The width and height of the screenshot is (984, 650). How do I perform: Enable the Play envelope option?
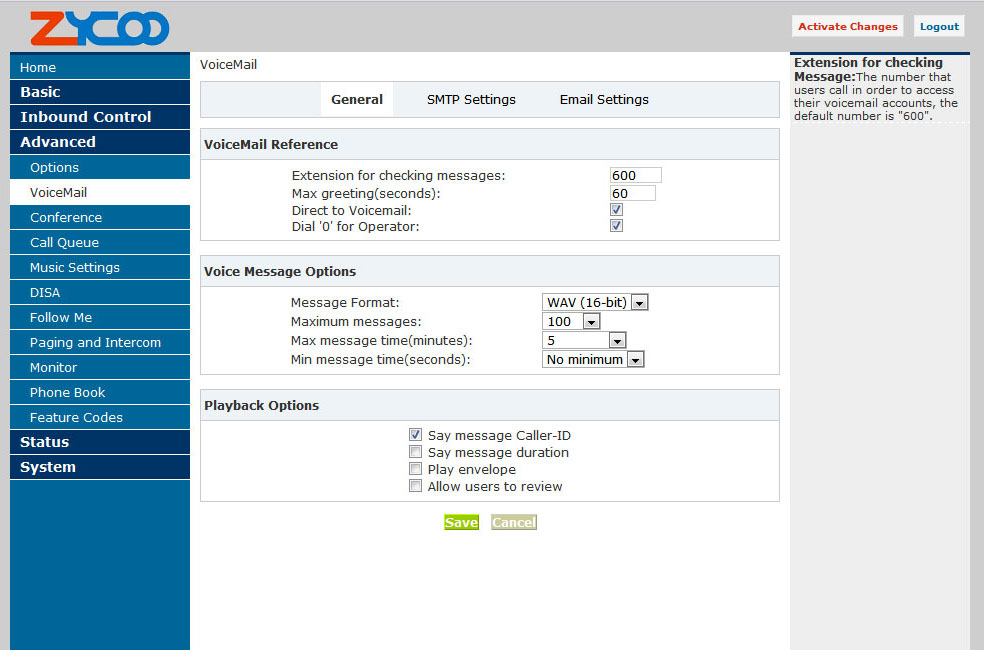pyautogui.click(x=416, y=470)
